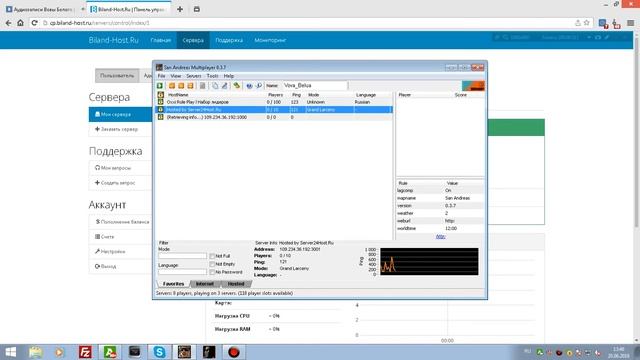Screen dimensions: 640x360
Task: Open the Start menu on the taskbar
Action: point(11,352)
